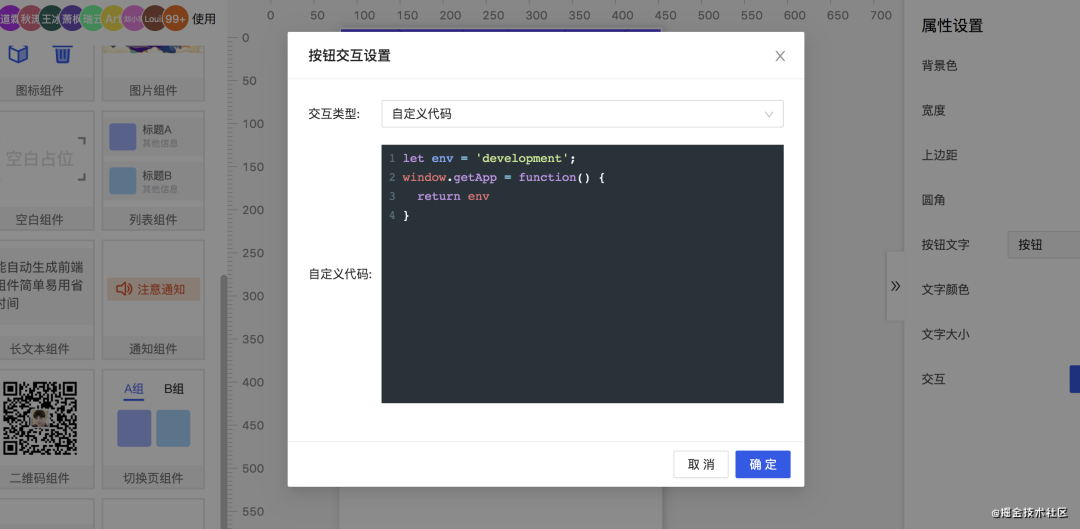
Task: Click the component list vertical scrollbar
Action: pyautogui.click(x=223, y=402)
